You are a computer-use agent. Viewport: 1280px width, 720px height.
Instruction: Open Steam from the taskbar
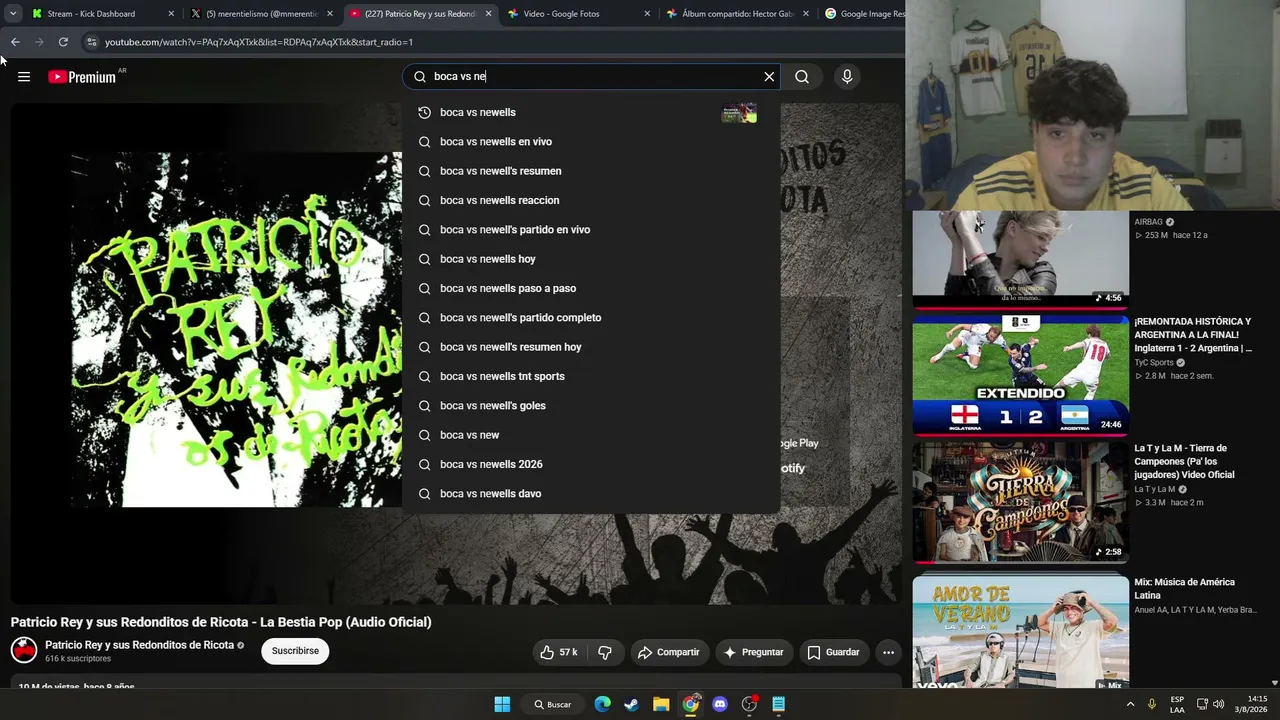click(x=631, y=704)
